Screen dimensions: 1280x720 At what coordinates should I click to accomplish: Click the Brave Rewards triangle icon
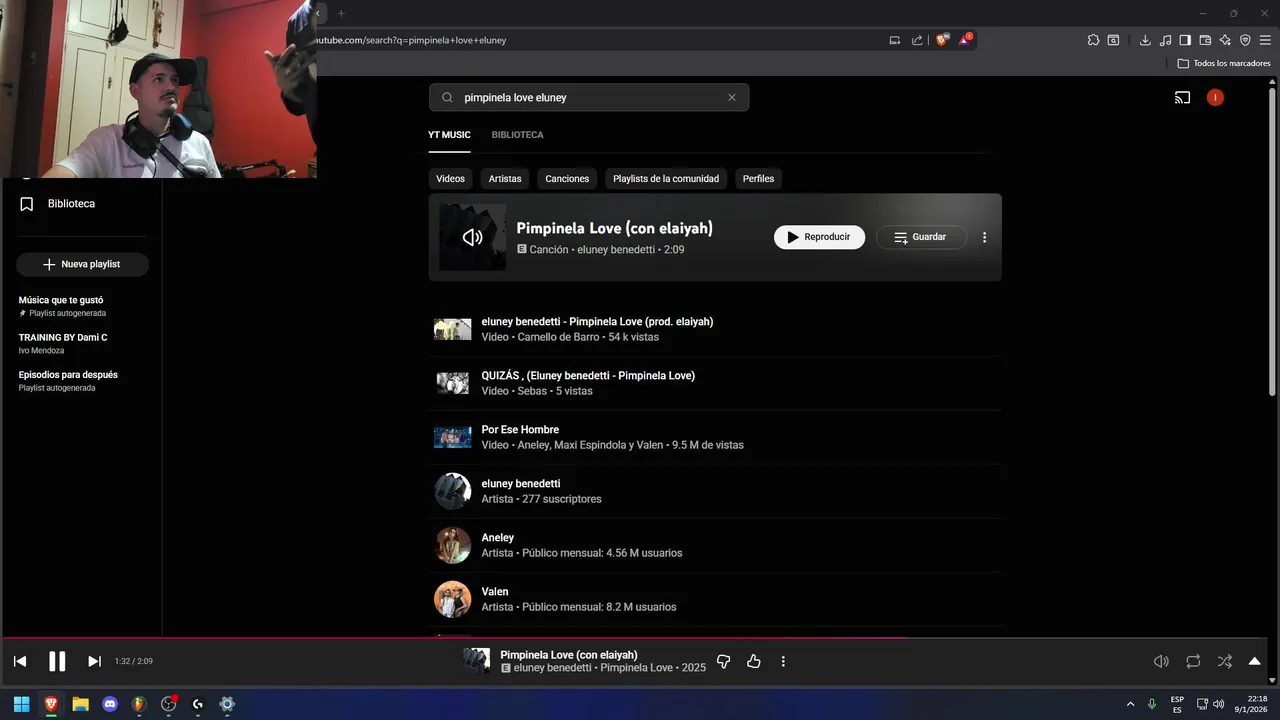point(965,40)
